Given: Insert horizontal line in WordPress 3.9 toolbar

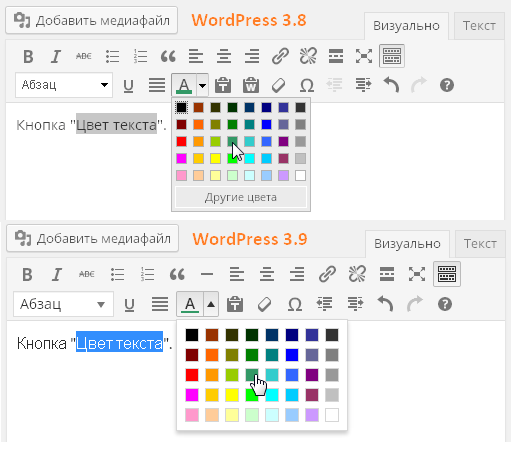Looking at the screenshot, I should click(207, 274).
